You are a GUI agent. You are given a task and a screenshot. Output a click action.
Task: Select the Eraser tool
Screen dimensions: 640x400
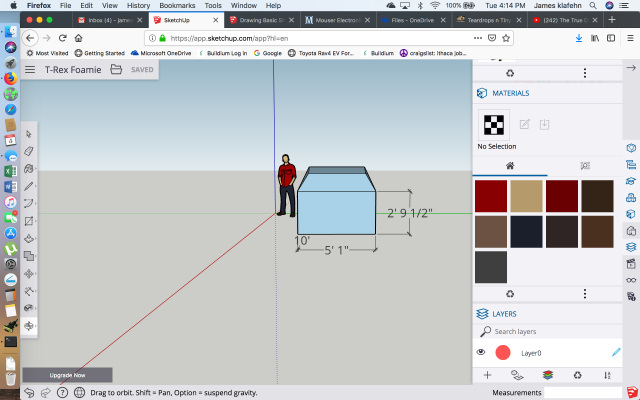click(29, 151)
